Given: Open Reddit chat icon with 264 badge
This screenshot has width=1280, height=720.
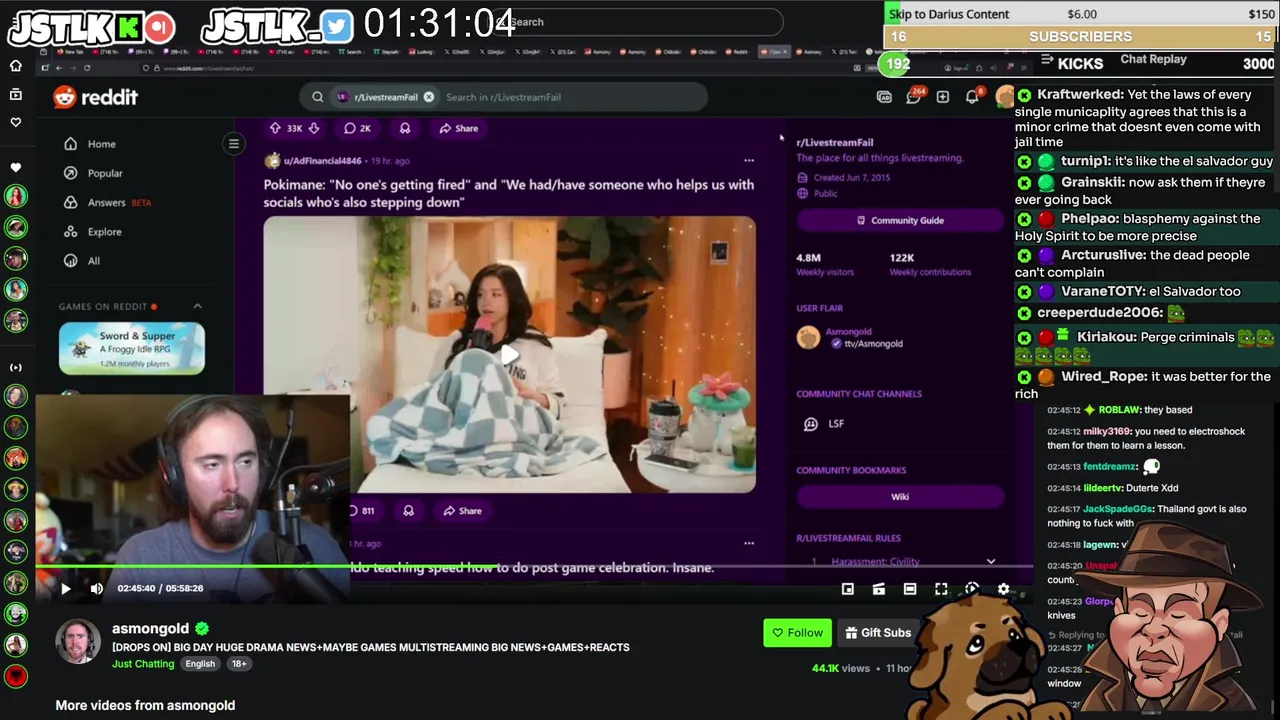Looking at the screenshot, I should [x=913, y=97].
